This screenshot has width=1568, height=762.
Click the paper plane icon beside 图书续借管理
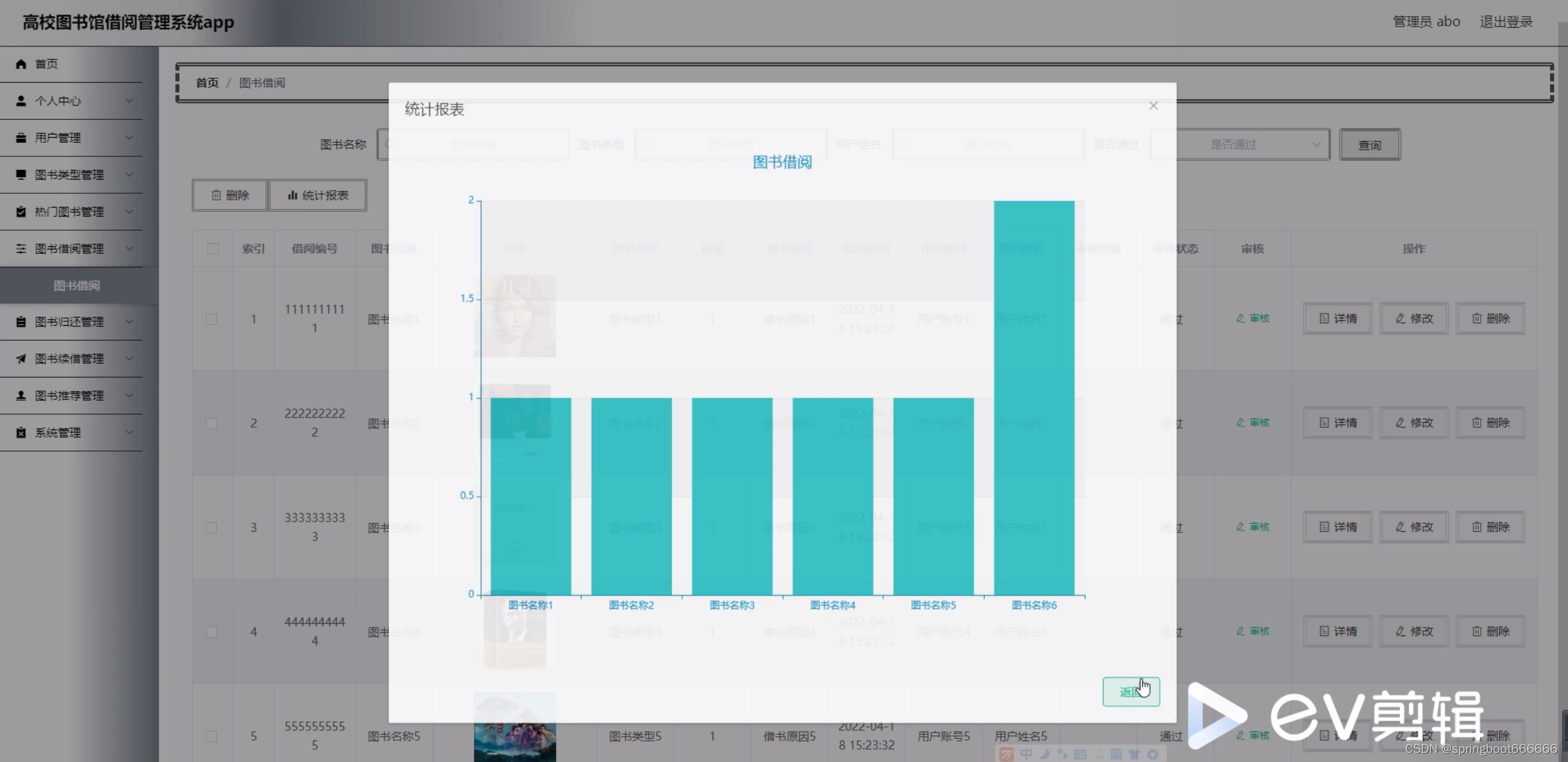coord(21,359)
